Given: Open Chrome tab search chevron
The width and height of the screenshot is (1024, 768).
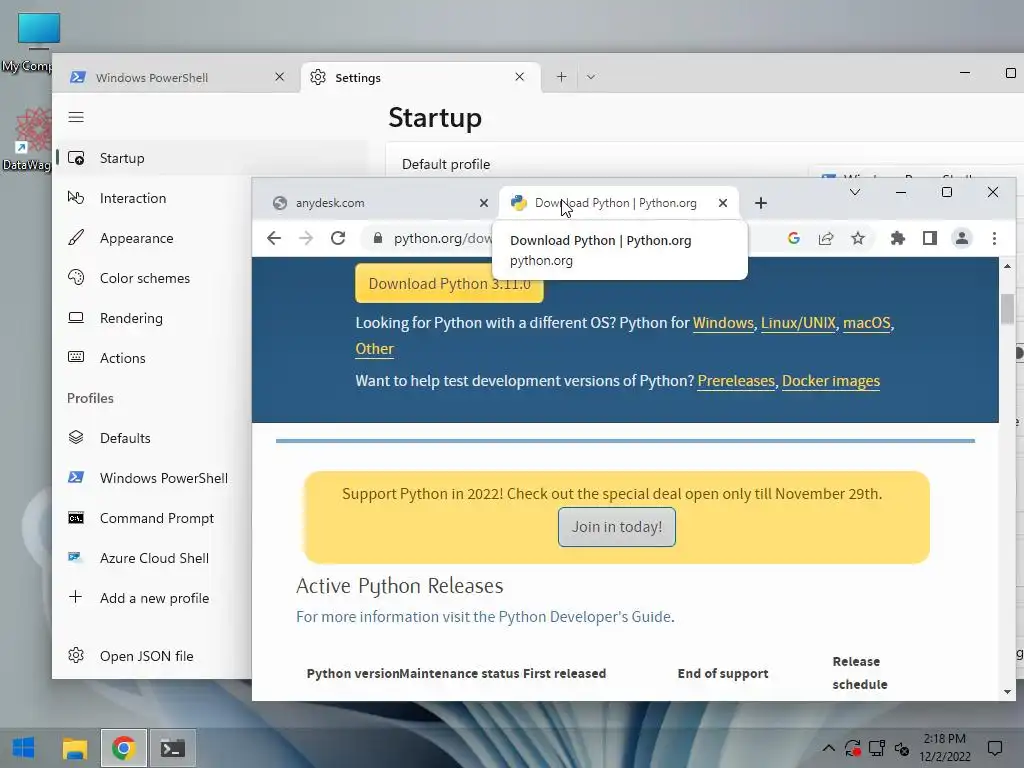Looking at the screenshot, I should pyautogui.click(x=854, y=192).
